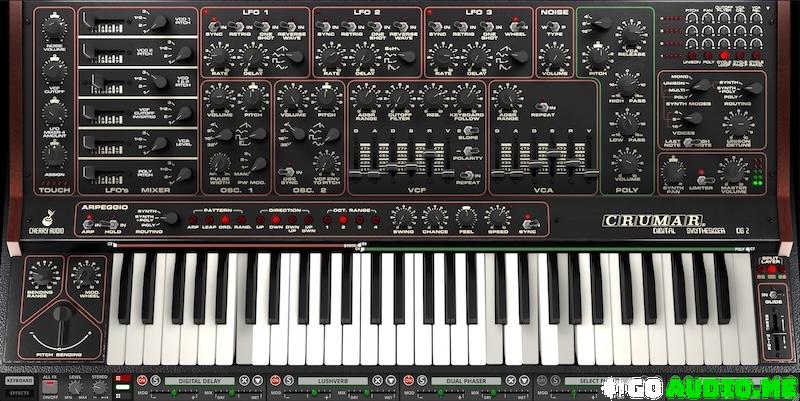This screenshot has height=401, width=800.
Task: Click the Dual Phaser power icon
Action: [x=421, y=381]
